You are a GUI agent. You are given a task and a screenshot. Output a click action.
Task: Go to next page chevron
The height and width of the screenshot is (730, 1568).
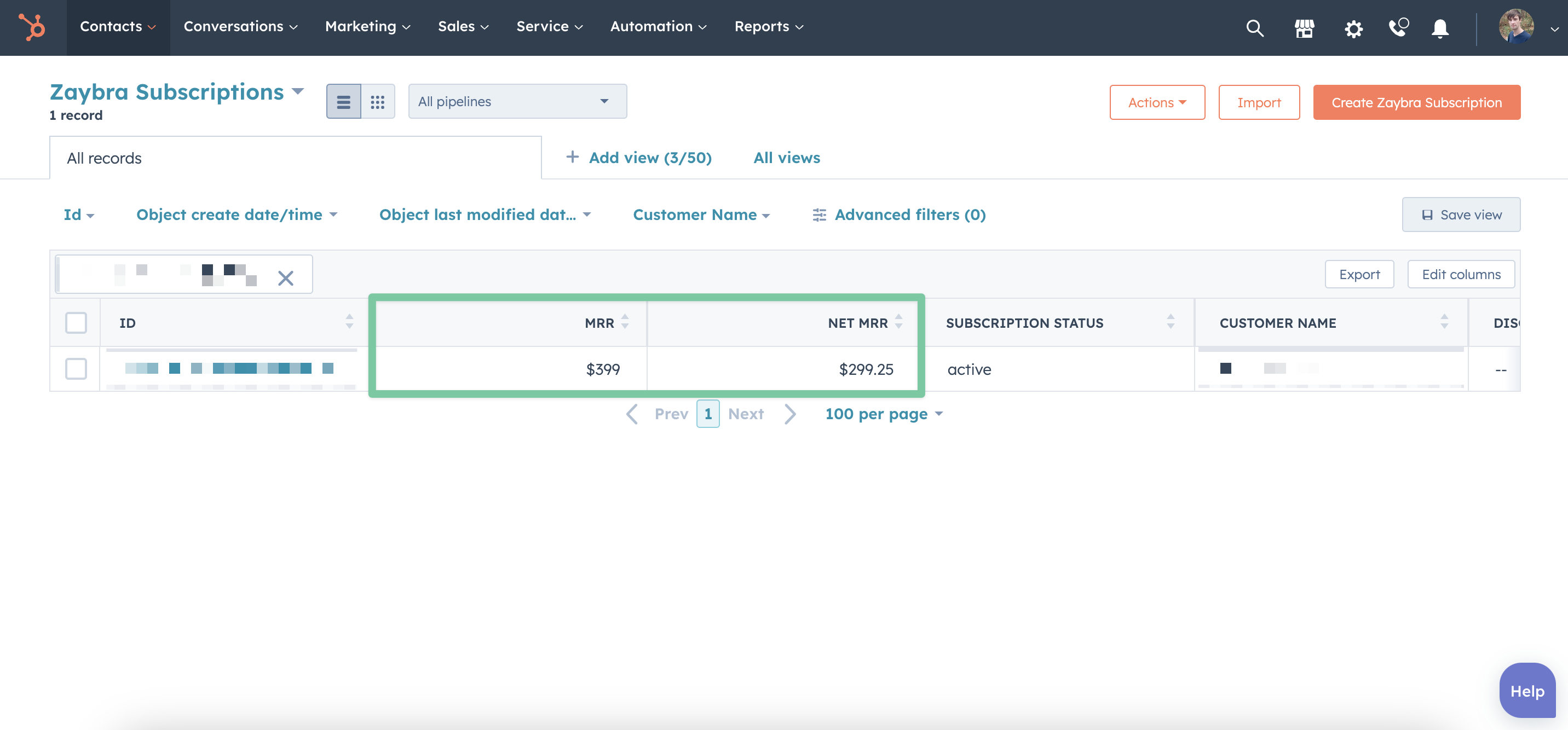click(789, 414)
